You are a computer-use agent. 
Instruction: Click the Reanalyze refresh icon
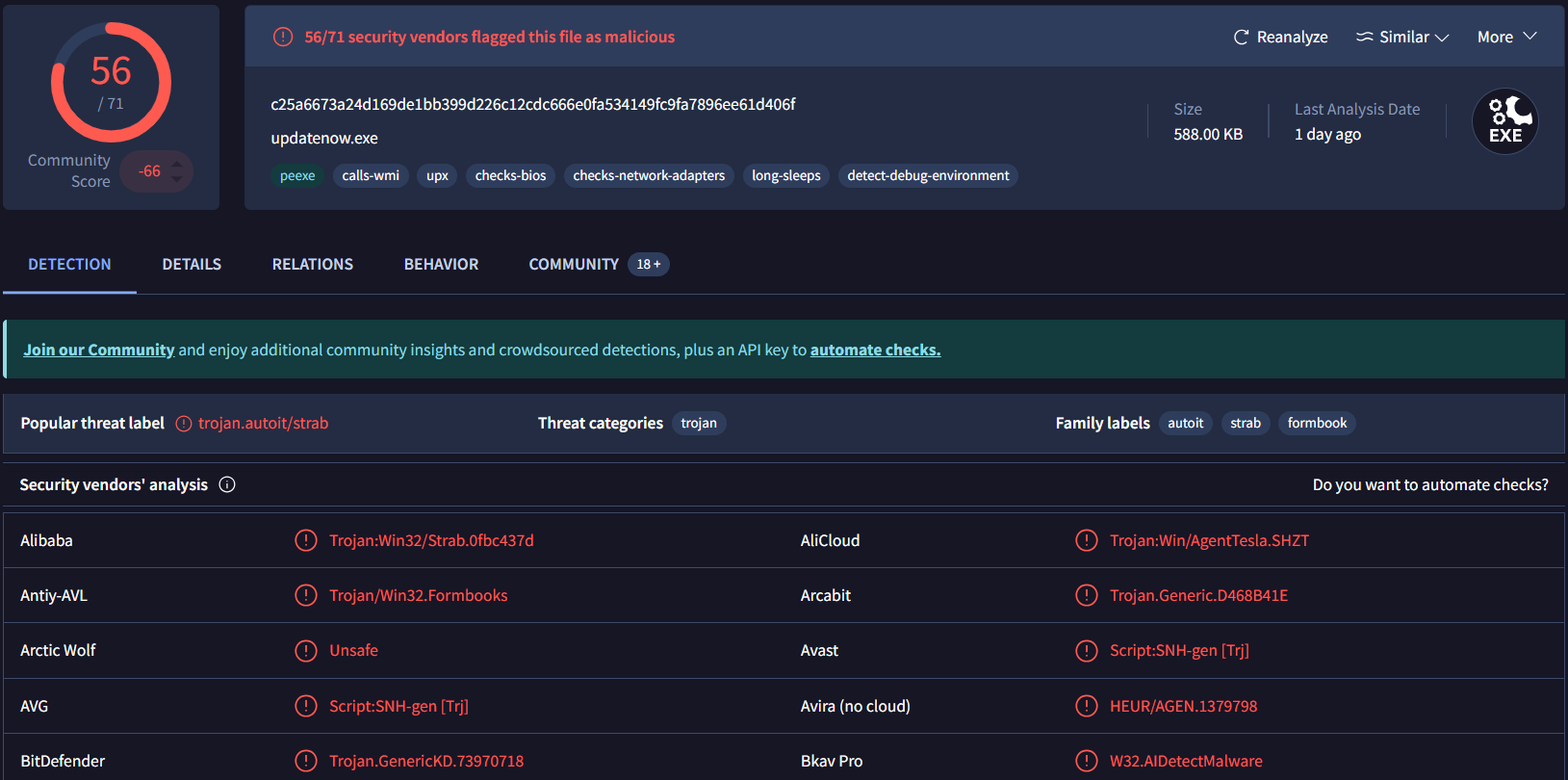click(1241, 37)
